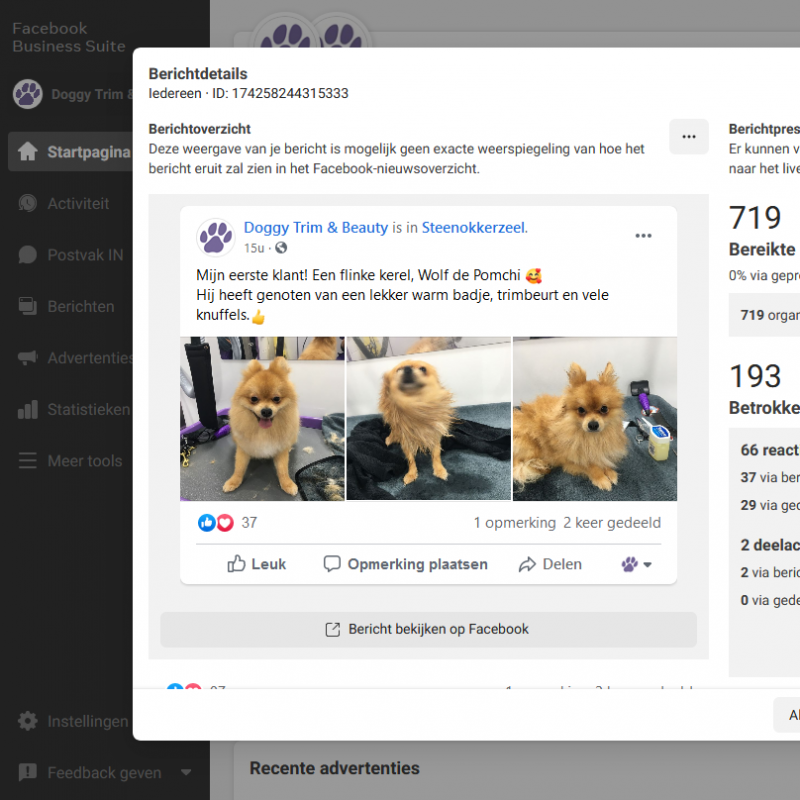Click the Delen share button

pyautogui.click(x=550, y=564)
